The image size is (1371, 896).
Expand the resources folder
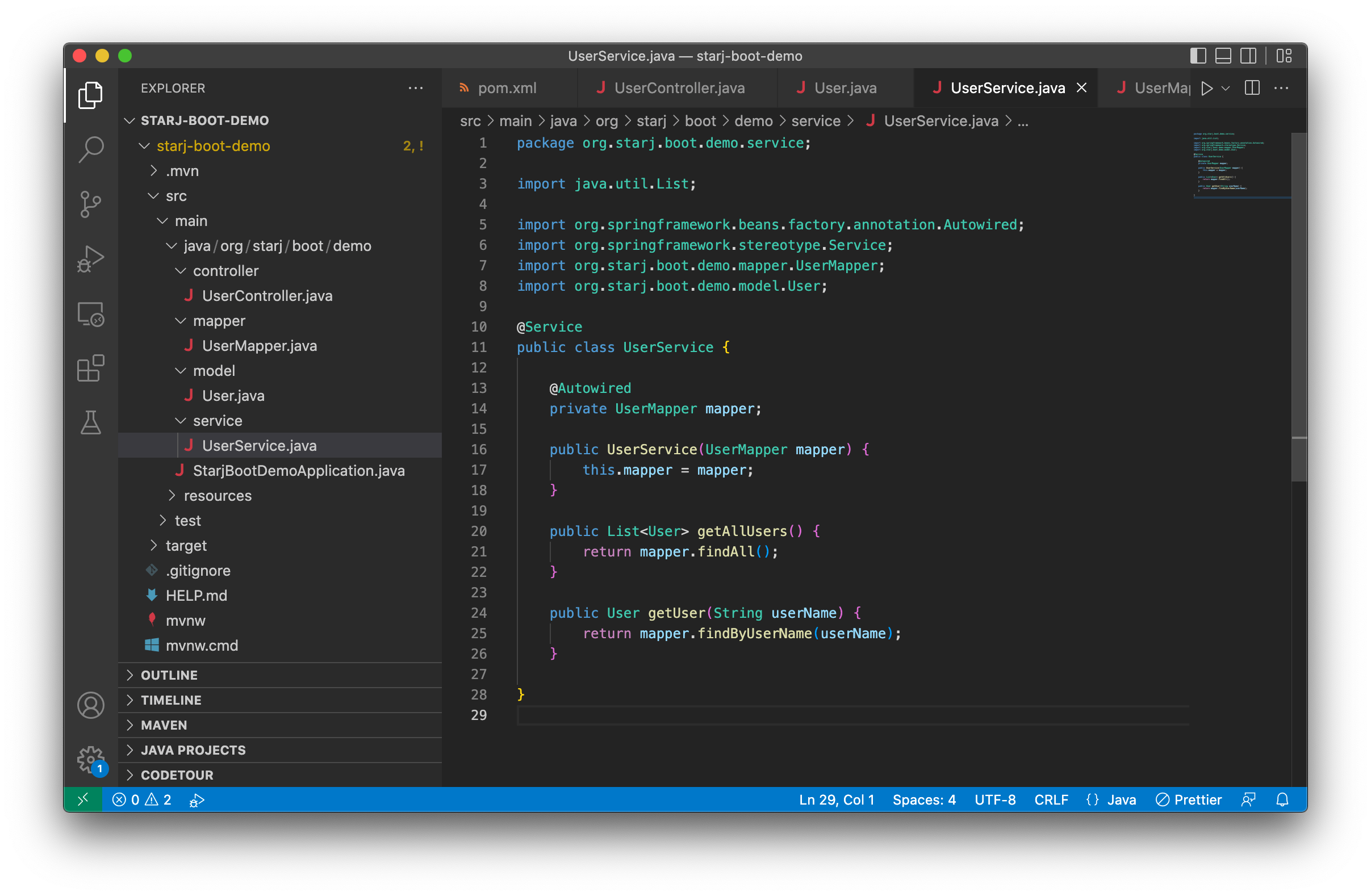[x=217, y=496]
